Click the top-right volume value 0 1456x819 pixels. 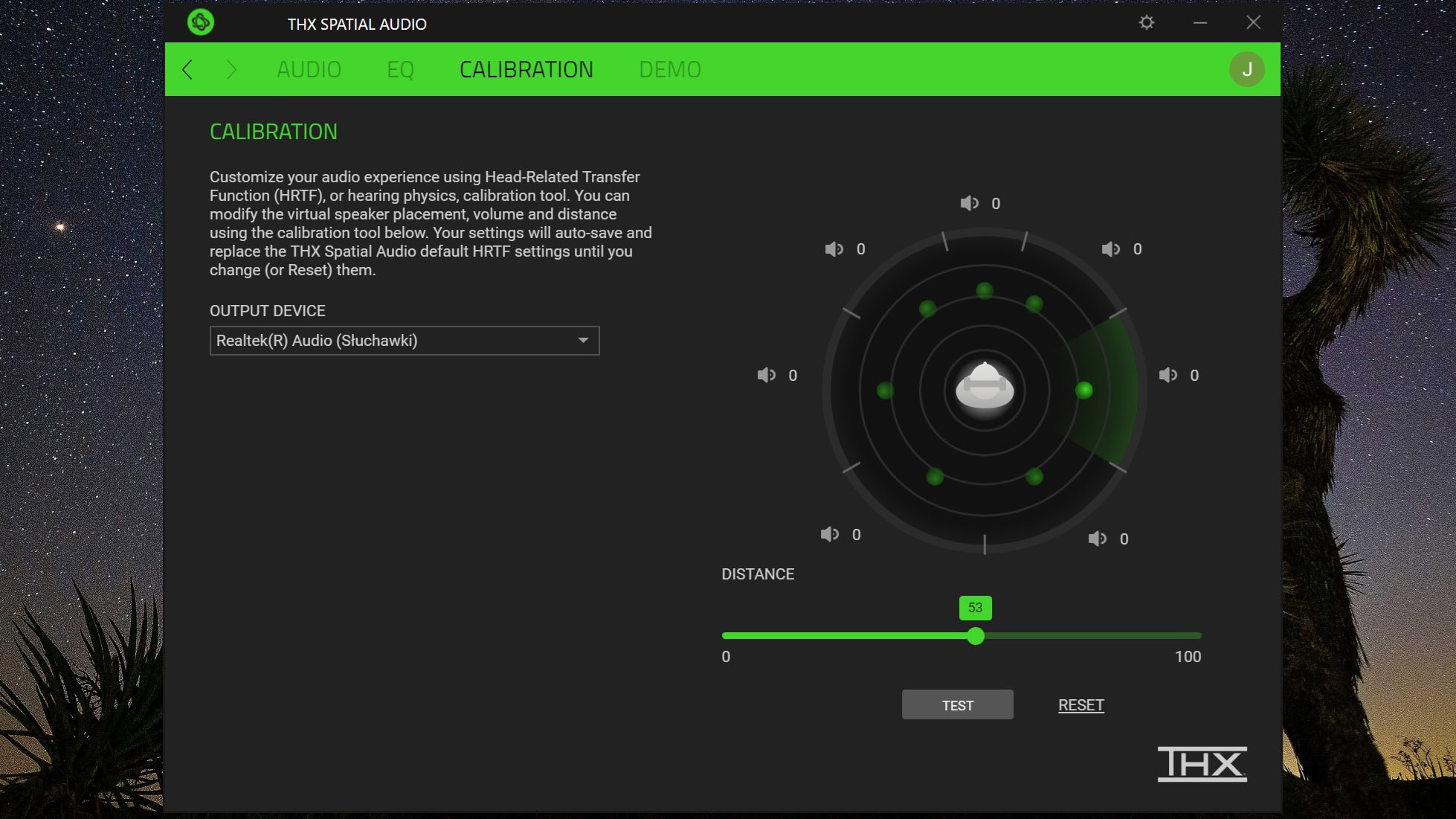click(x=1138, y=249)
